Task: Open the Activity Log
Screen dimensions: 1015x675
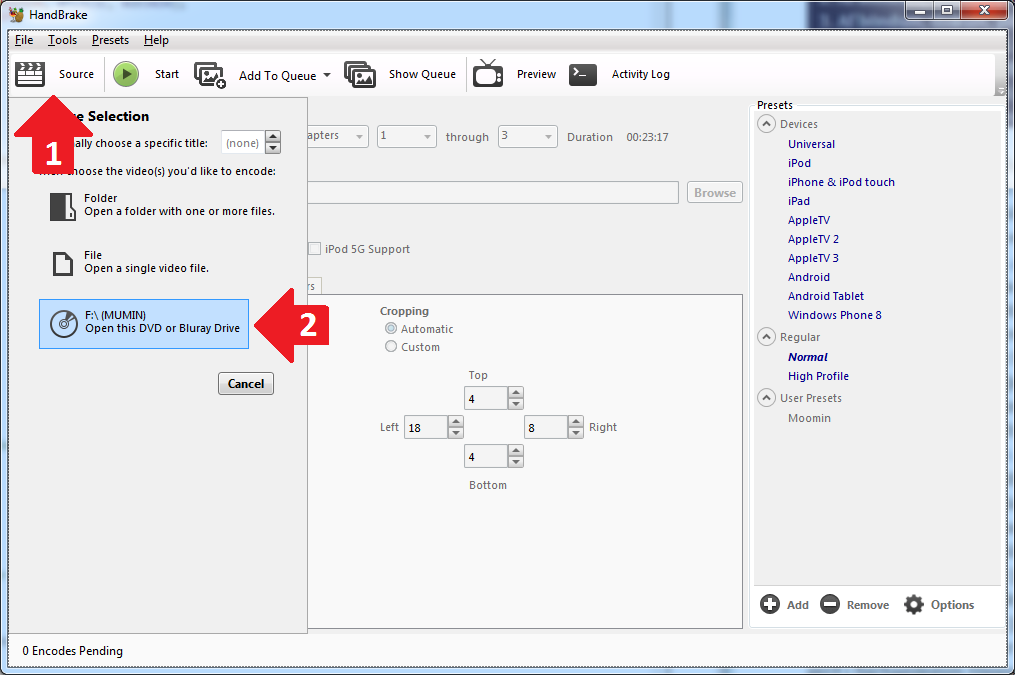Action: [x=641, y=74]
